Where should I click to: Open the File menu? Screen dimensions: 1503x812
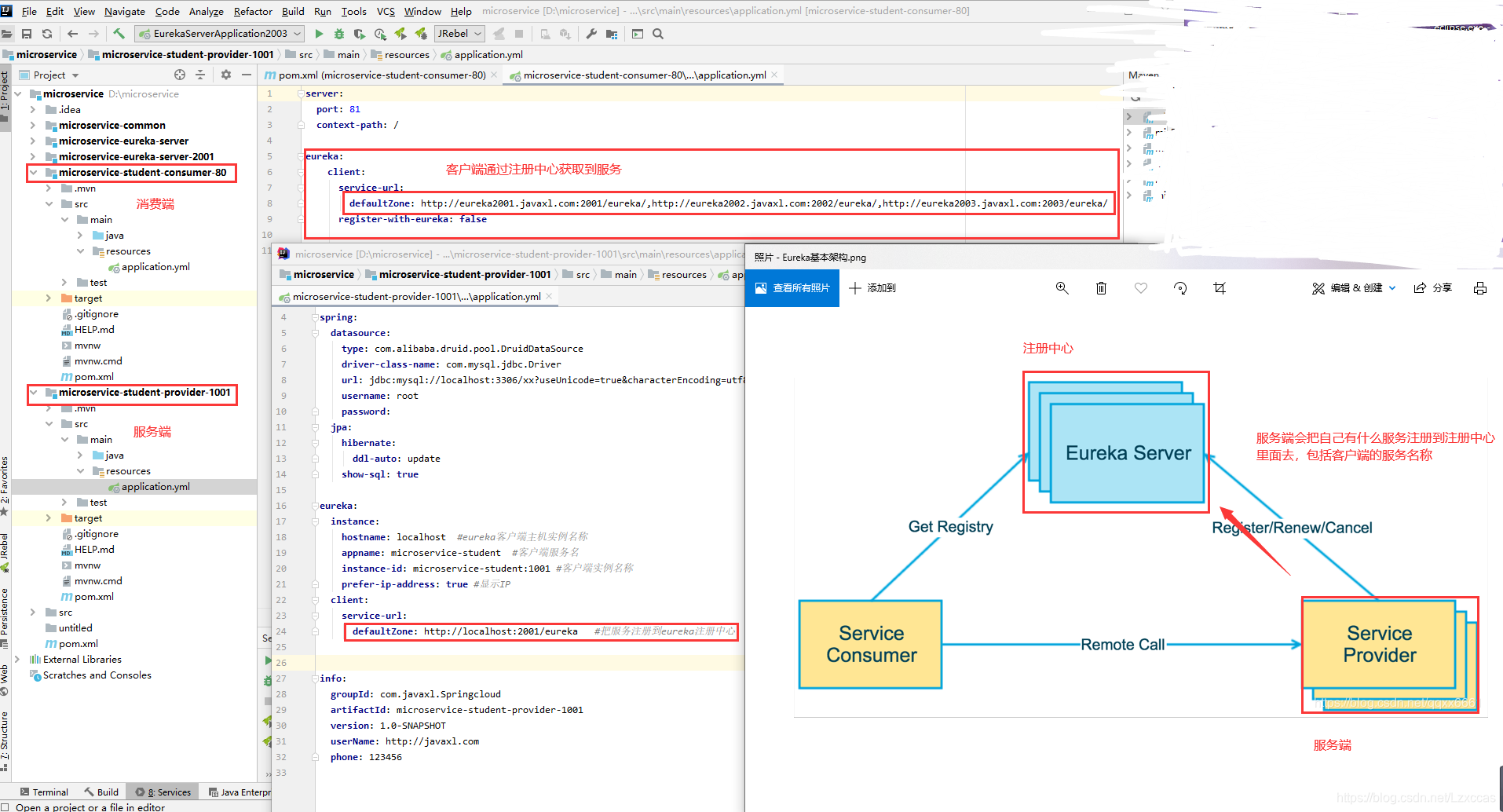click(x=29, y=11)
